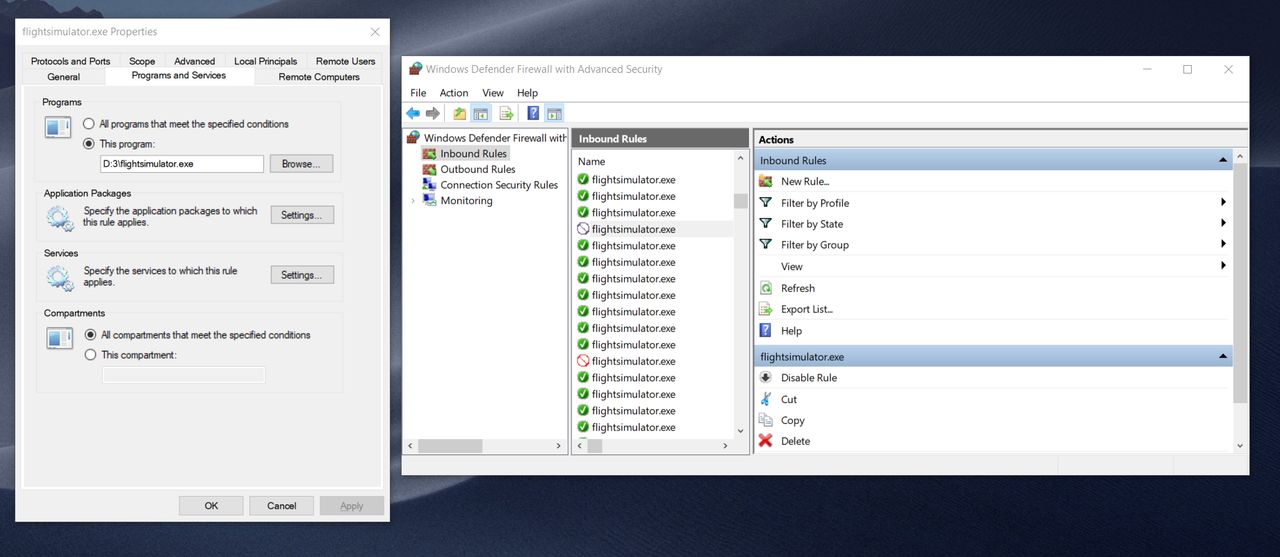Image resolution: width=1280 pixels, height=557 pixels.
Task: Click the Name column header
Action: coord(654,161)
